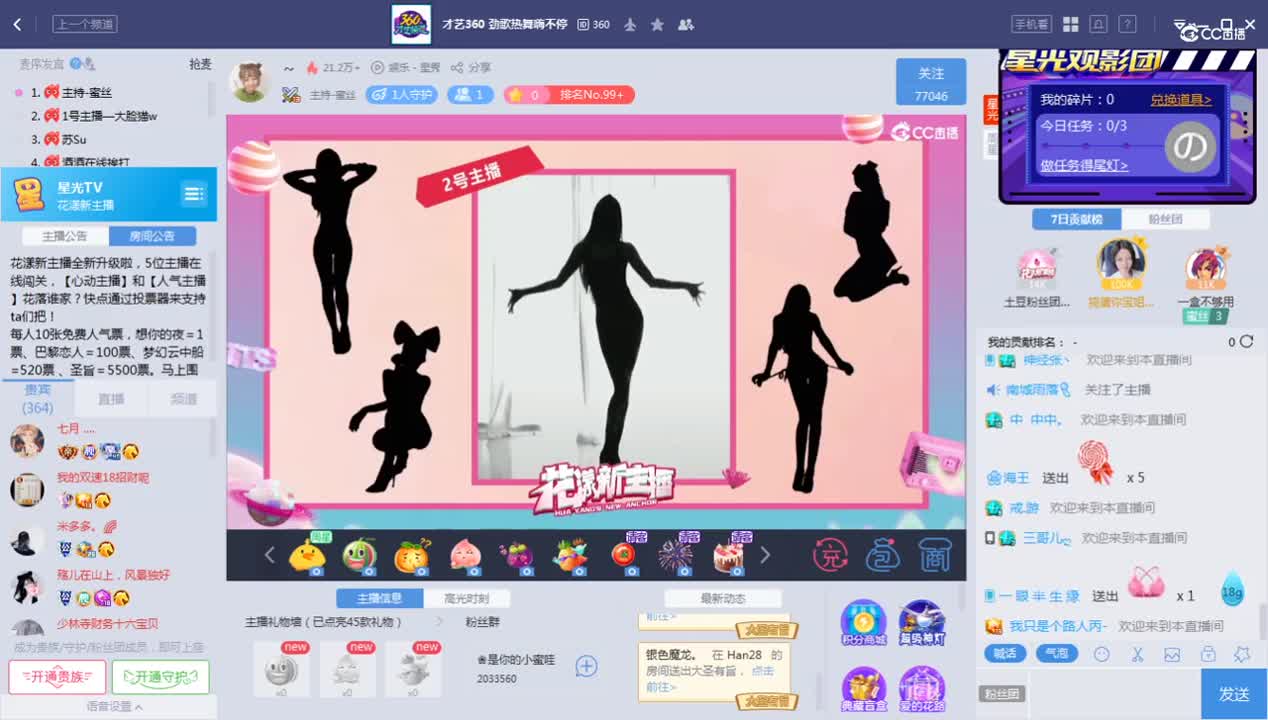Select the purple mangosteen gift
Screen dimensions: 1268x720
517,555
